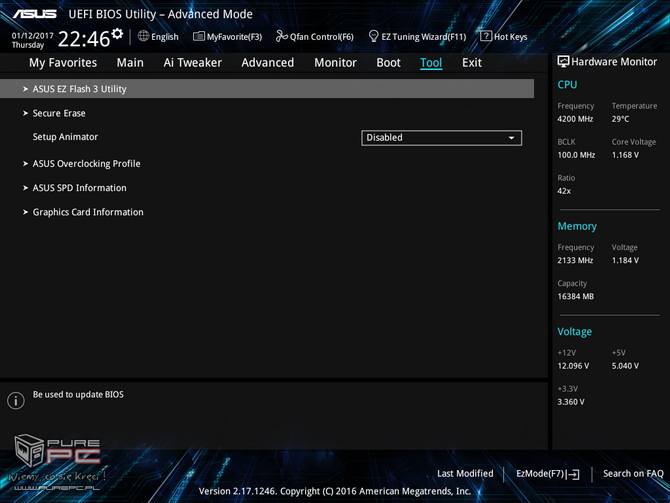Screen dimensions: 670x503
Task: Open MyFavorite(F3) shortcut
Action: tap(227, 37)
